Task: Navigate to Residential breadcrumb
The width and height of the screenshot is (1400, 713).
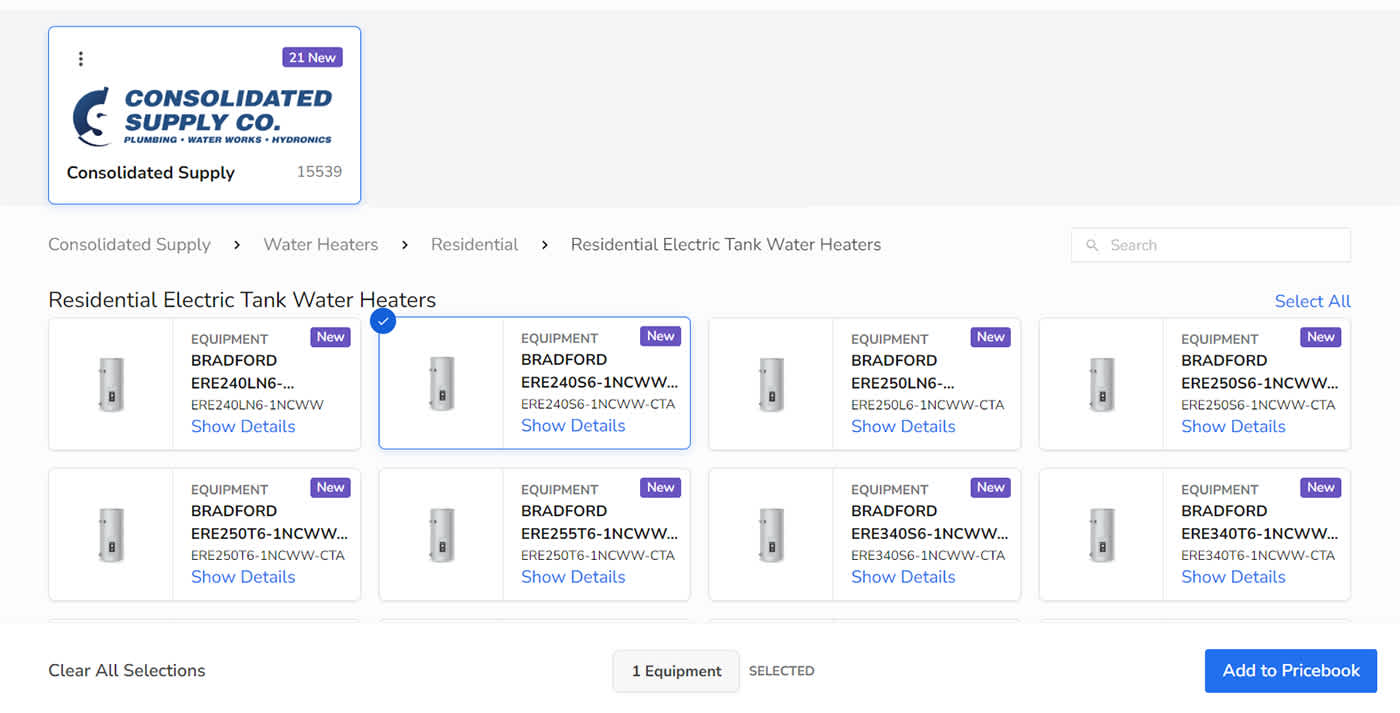Action: click(x=474, y=245)
